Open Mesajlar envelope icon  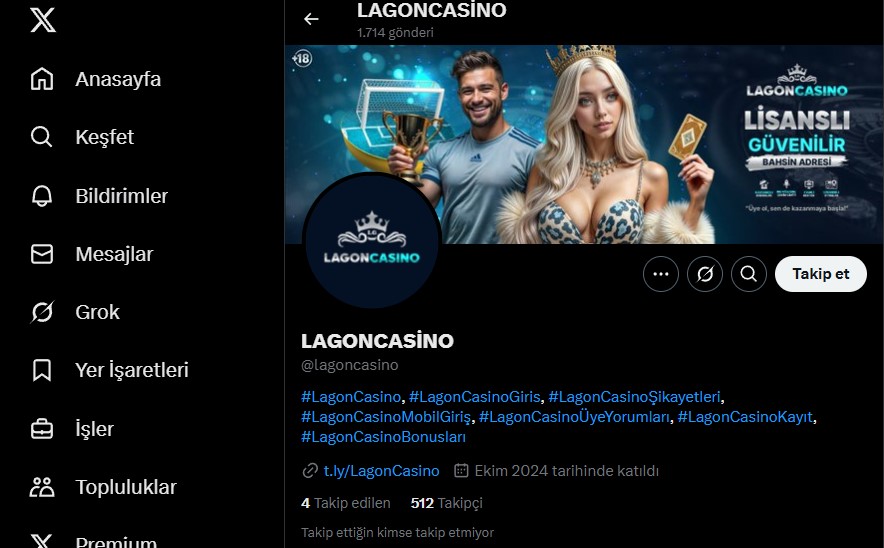click(42, 254)
